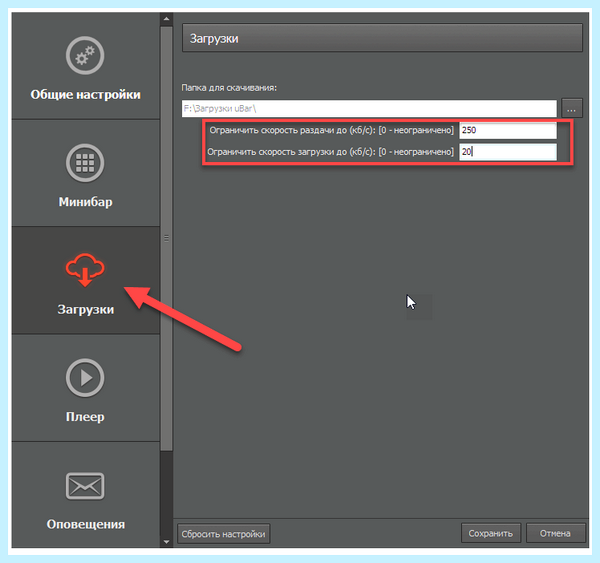The height and width of the screenshot is (563, 600).
Task: Click the Загрузки cloud download icon
Action: pyautogui.click(x=85, y=269)
